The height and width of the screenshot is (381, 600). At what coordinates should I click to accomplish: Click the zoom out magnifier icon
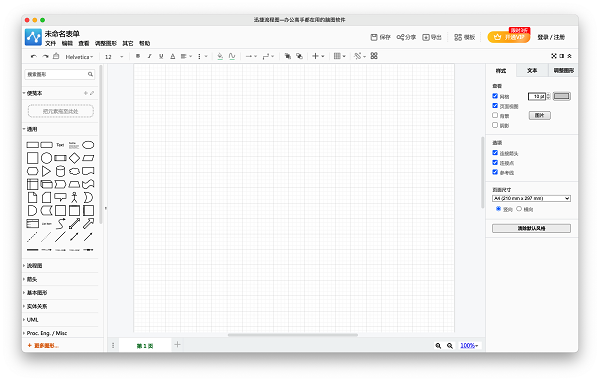[x=450, y=346]
